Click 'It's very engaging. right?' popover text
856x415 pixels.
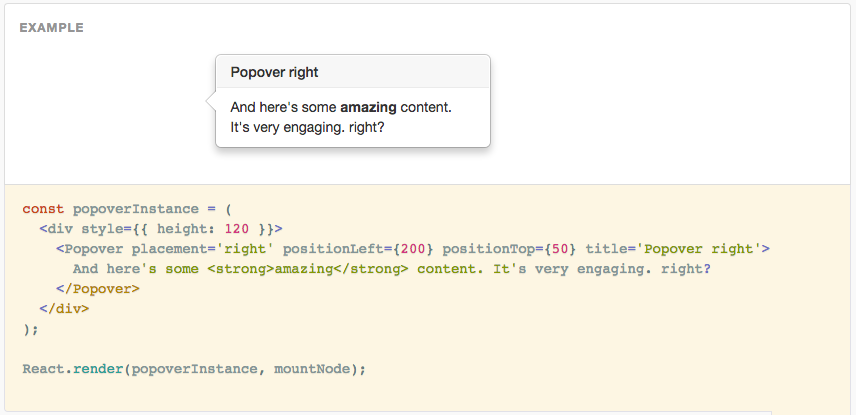[x=307, y=129]
